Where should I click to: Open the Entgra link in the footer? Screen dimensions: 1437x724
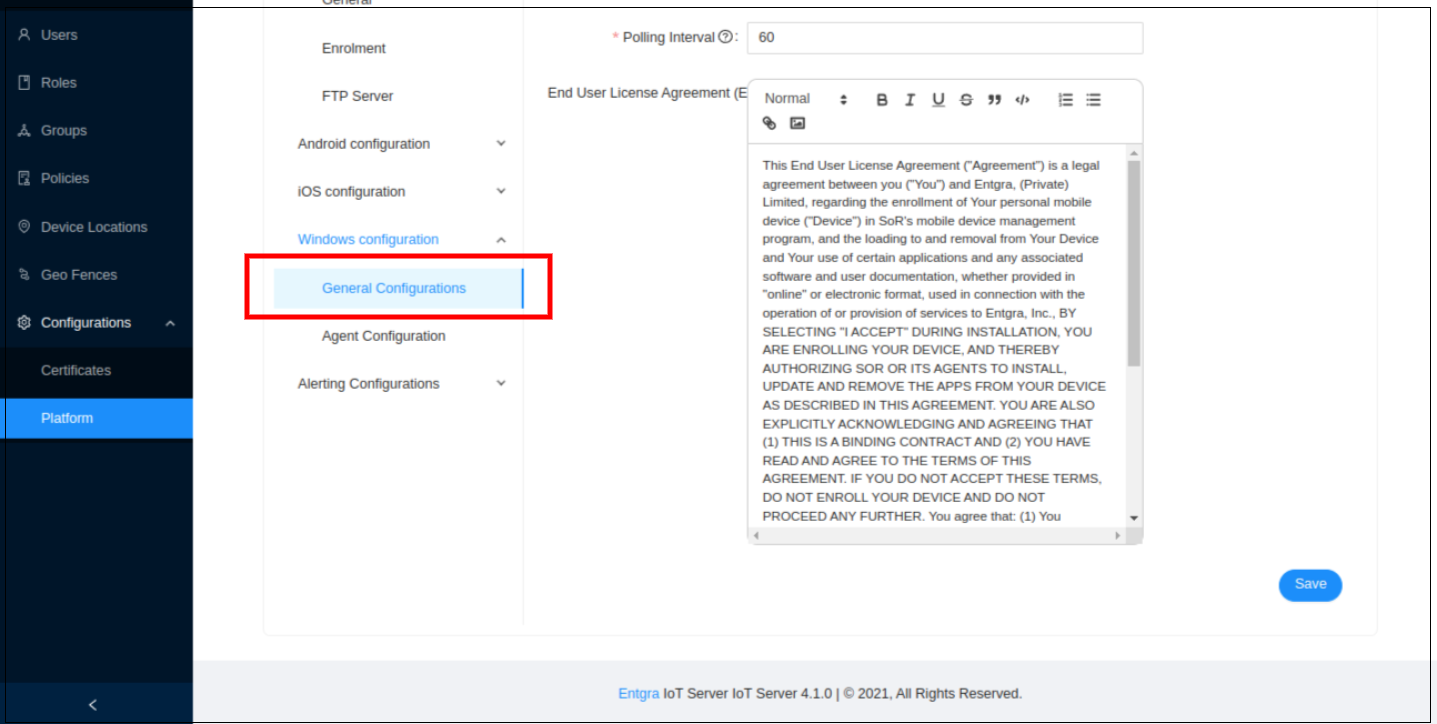point(638,692)
